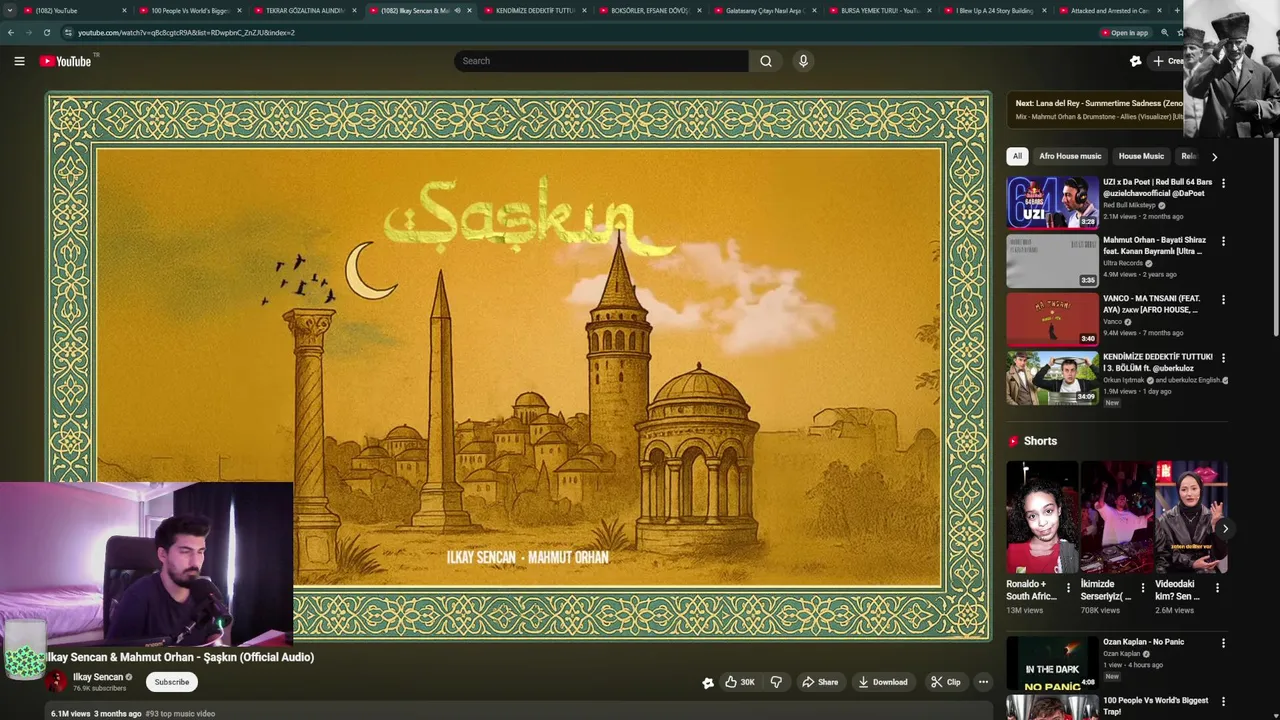Click the Clip button
The height and width of the screenshot is (720, 1280).
[946, 682]
